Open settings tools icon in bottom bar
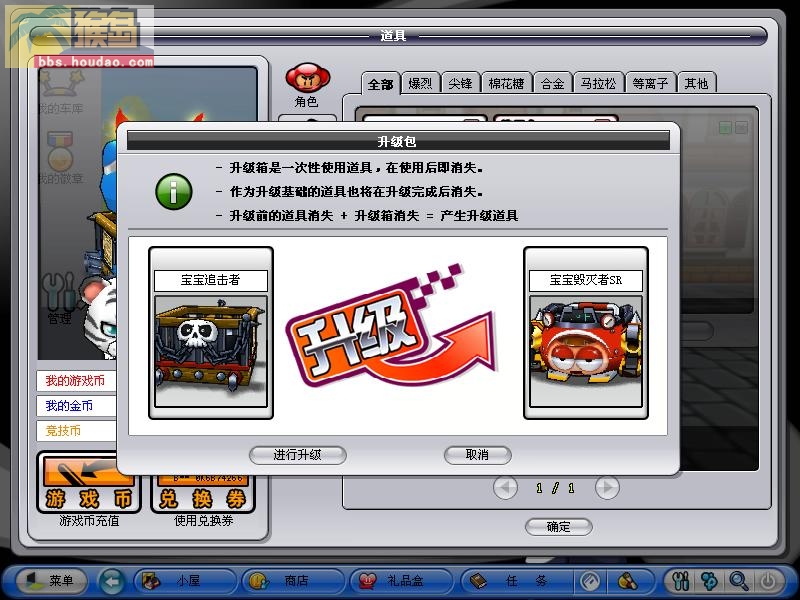Viewport: 800px width, 600px height. tap(681, 581)
